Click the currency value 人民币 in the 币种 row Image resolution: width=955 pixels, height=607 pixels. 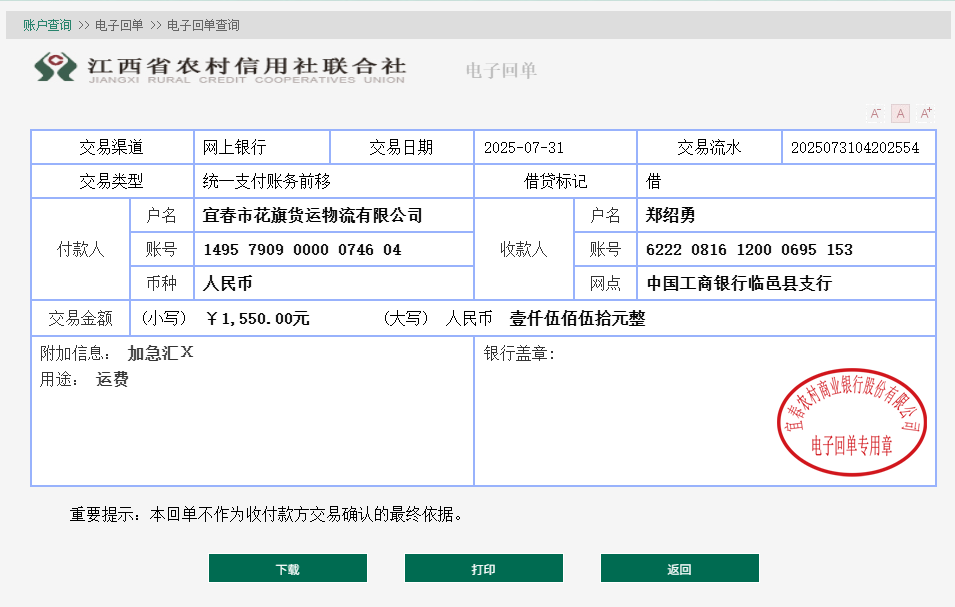point(227,284)
